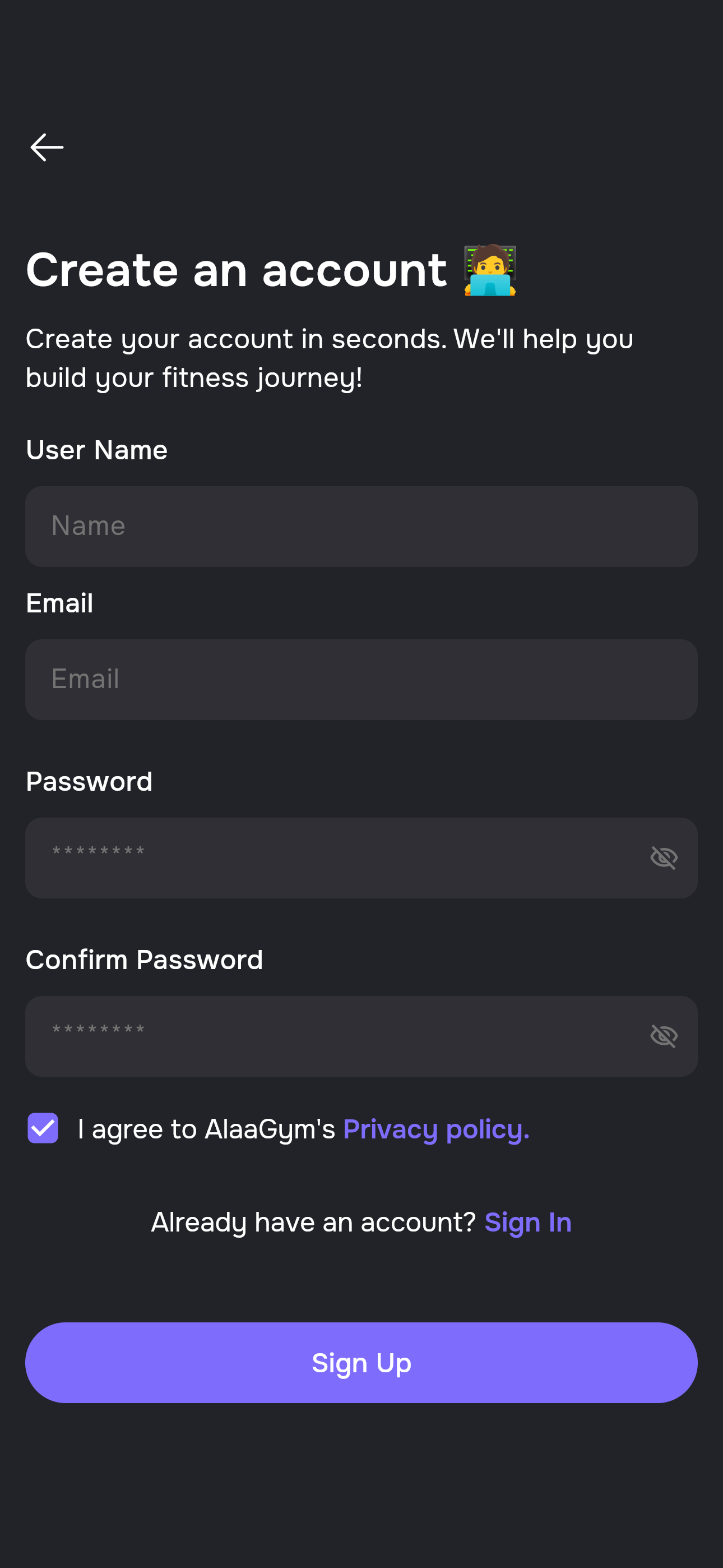
Task: Toggle visibility of the Confirm Password entry
Action: point(664,1036)
